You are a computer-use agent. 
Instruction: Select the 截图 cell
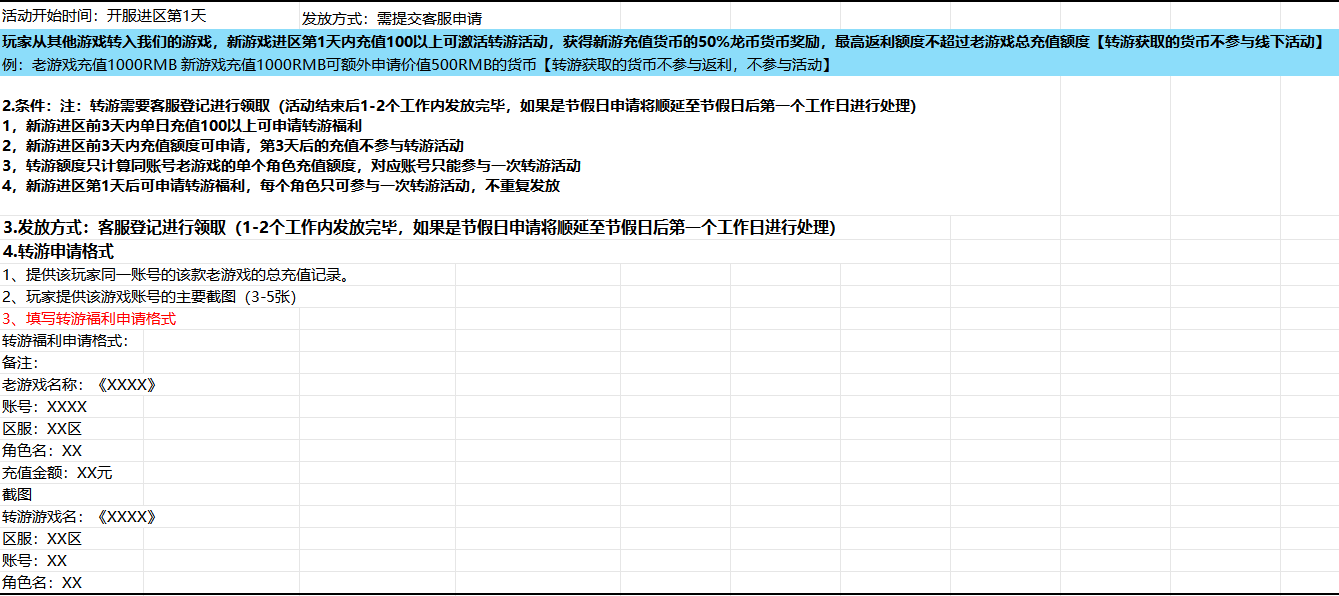tap(17, 495)
